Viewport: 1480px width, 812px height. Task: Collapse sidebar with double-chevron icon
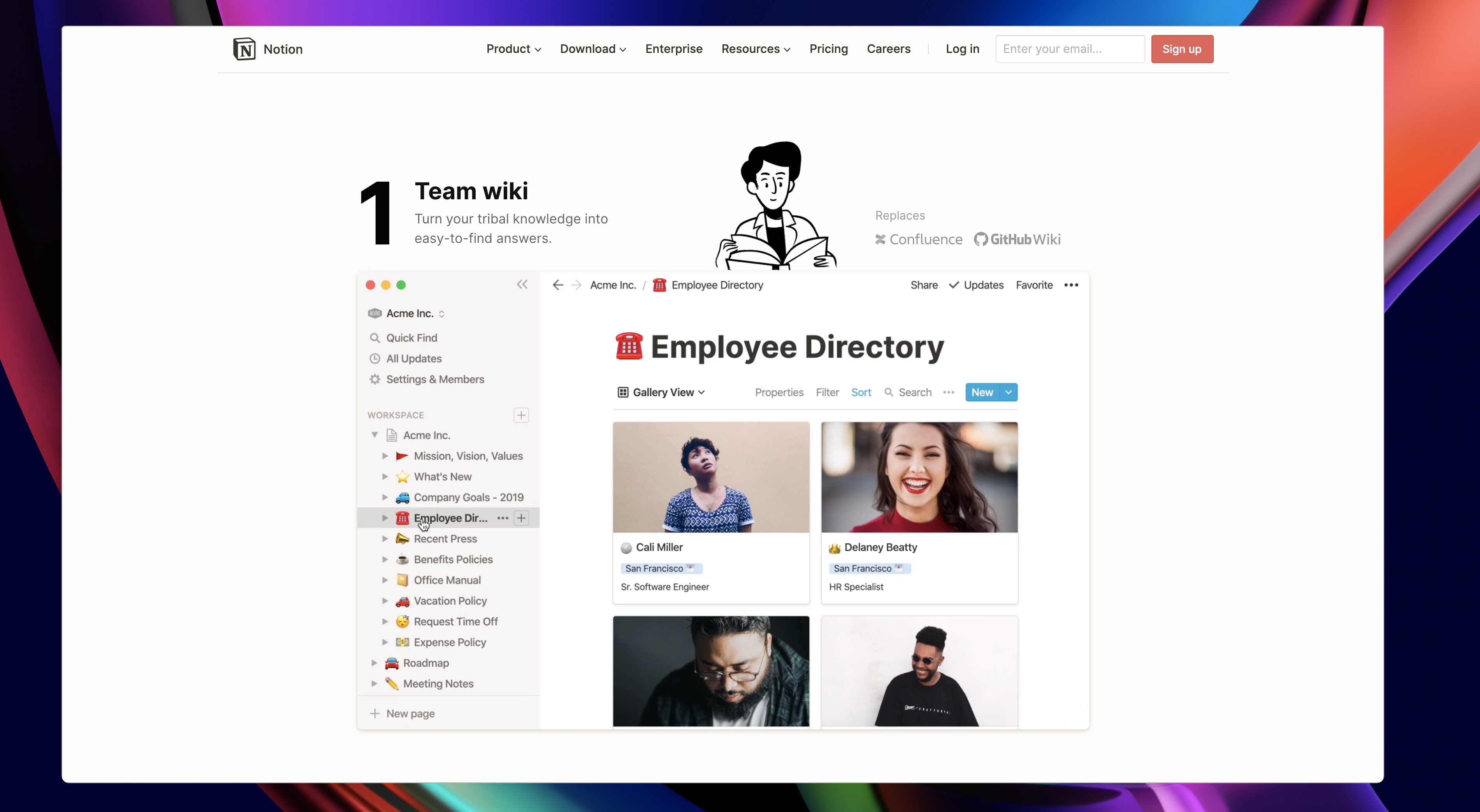point(522,285)
